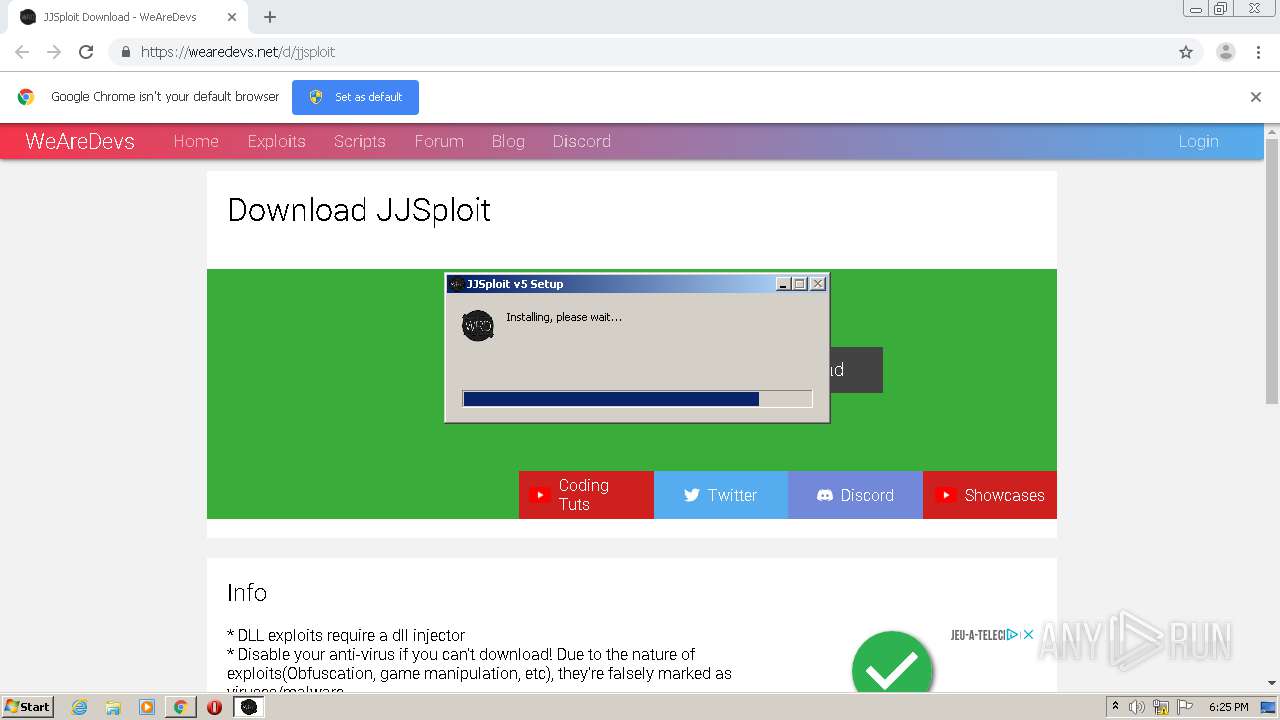Screen dimensions: 1280x720
Task: Open the Forum menu item
Action: click(439, 141)
